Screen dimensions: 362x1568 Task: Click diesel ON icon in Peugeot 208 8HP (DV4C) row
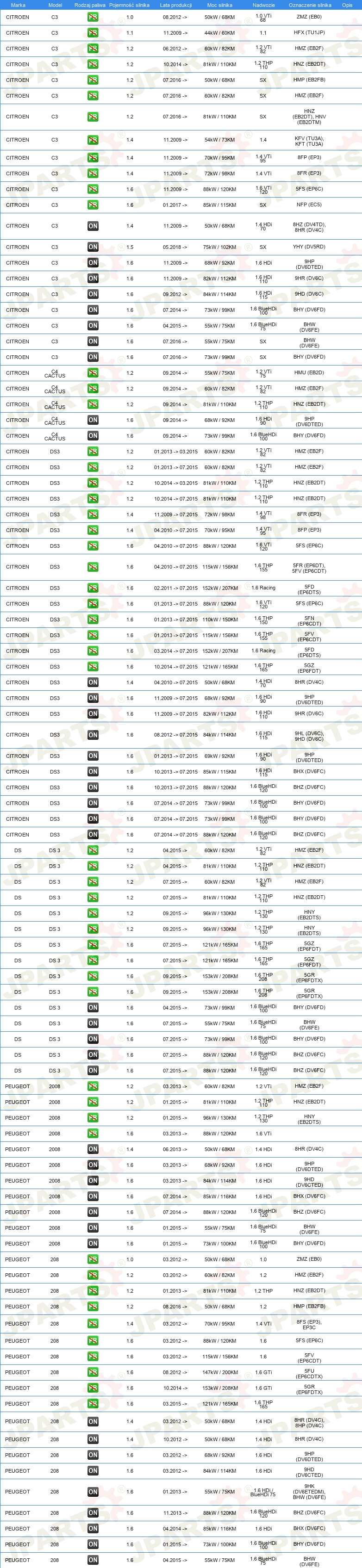[x=93, y=1422]
